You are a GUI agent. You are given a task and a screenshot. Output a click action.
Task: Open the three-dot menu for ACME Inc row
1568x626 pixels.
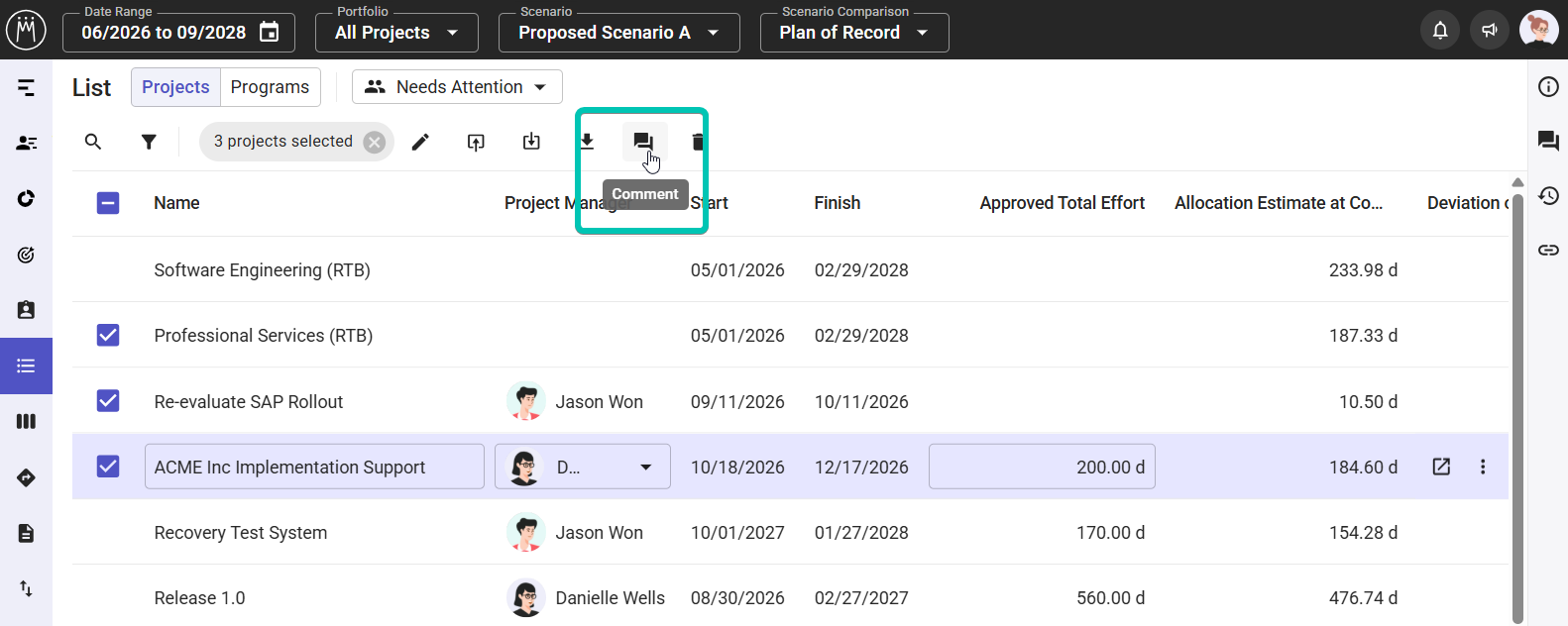click(1483, 467)
